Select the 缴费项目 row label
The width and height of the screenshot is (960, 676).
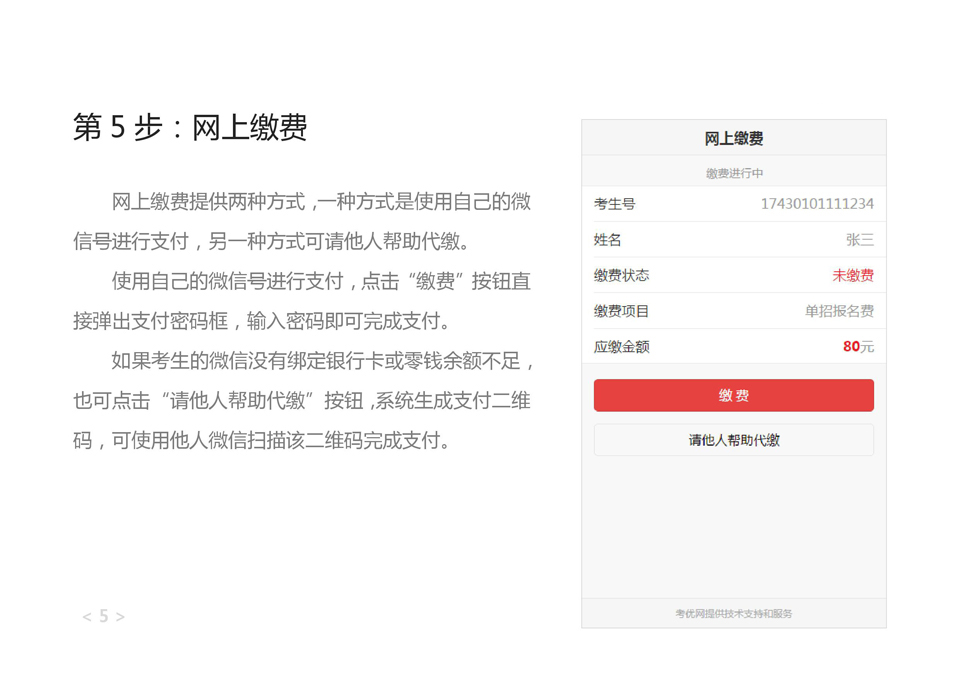point(621,311)
